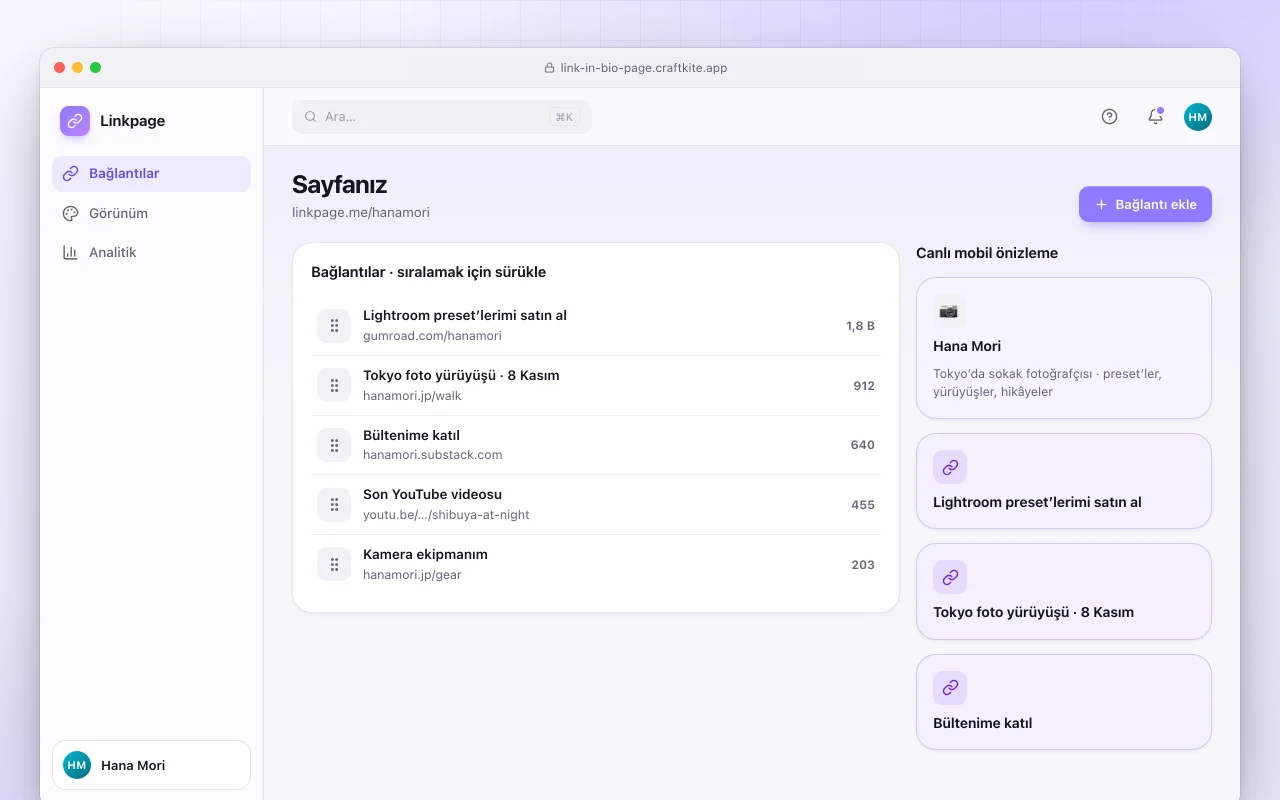Click the Linkpage logo icon
Image resolution: width=1280 pixels, height=800 pixels.
(x=75, y=121)
